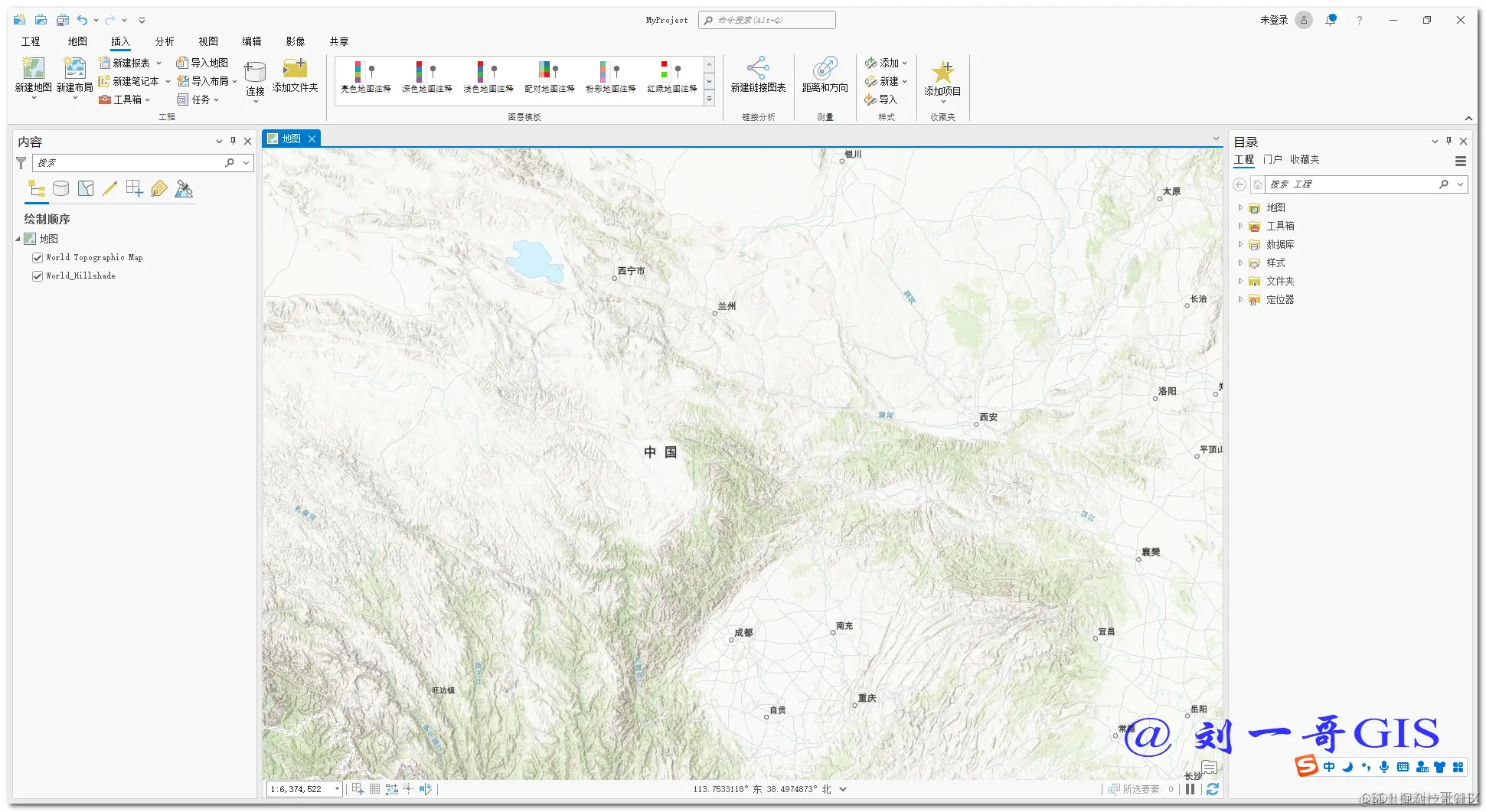Open the 分析 ribbon tab
This screenshot has height=812, width=1486.
click(x=165, y=41)
